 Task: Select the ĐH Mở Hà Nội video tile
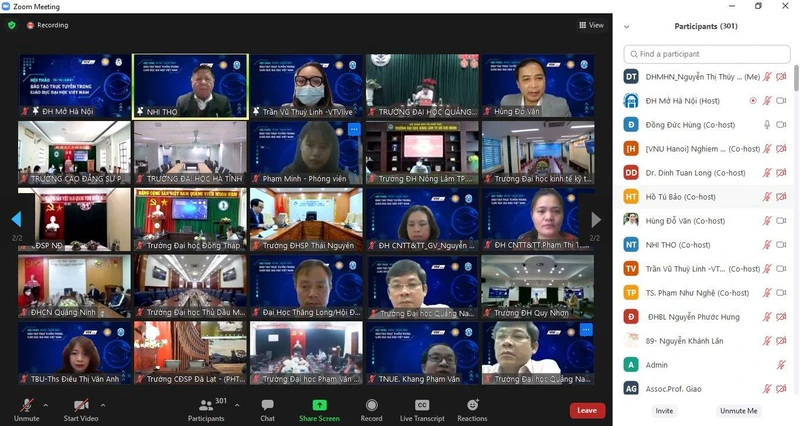[74, 86]
